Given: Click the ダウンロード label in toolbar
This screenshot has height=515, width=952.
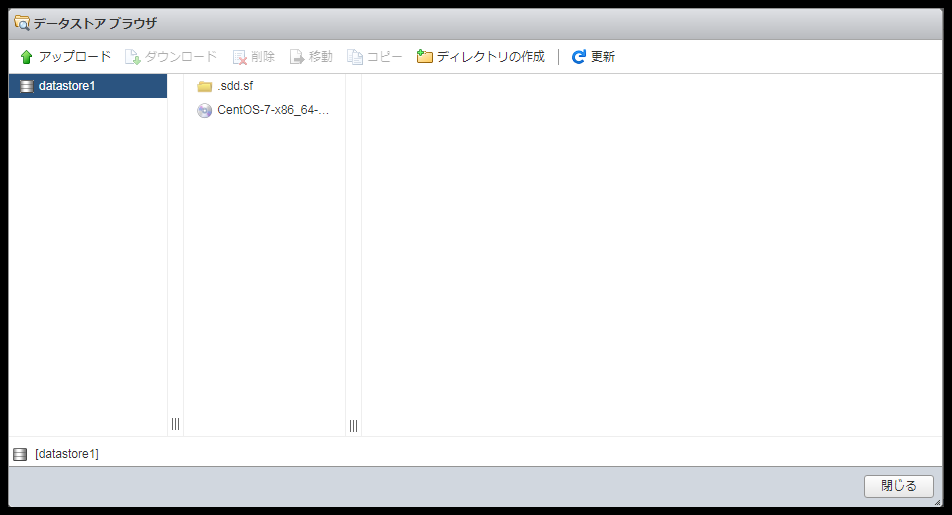Looking at the screenshot, I should [180, 56].
